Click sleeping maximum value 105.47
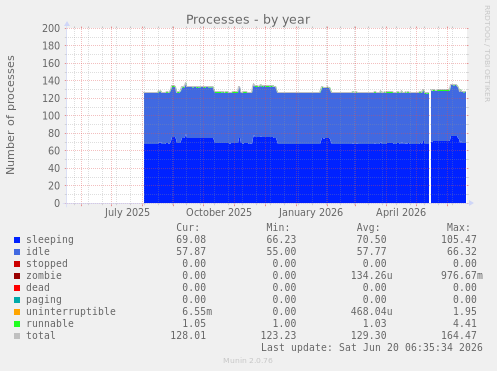497x371 pixels. pyautogui.click(x=459, y=240)
